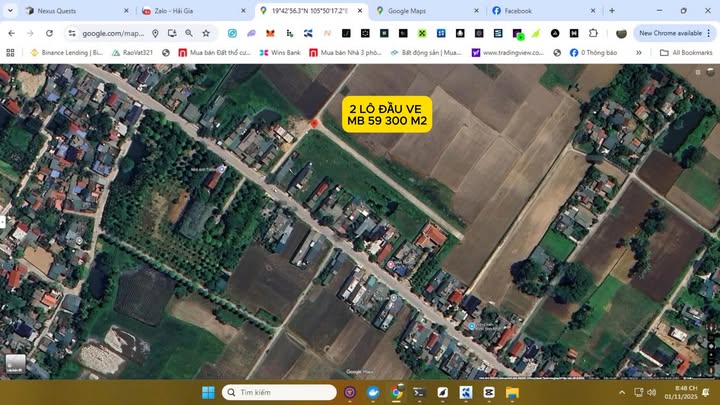Open the Bất động sản bookmark

(426, 53)
